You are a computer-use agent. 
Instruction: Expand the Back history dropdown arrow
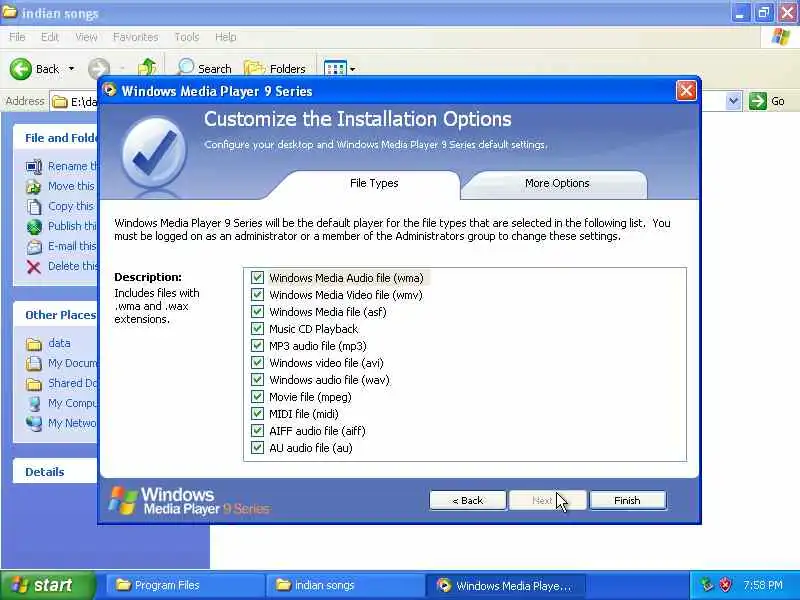pos(71,69)
